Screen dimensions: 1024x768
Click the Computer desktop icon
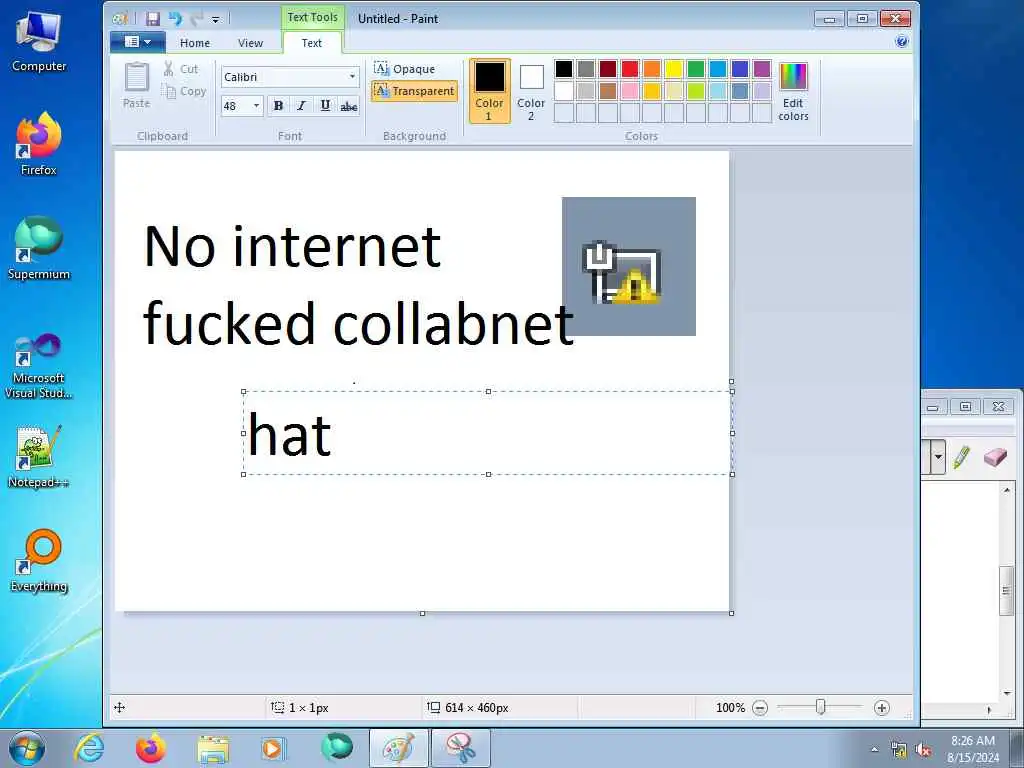point(39,42)
